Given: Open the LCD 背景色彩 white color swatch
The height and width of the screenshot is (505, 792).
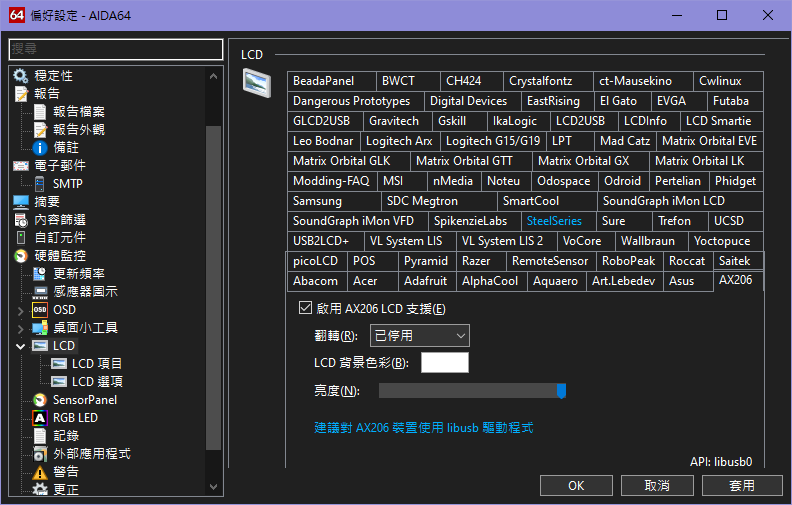Looking at the screenshot, I should click(445, 363).
